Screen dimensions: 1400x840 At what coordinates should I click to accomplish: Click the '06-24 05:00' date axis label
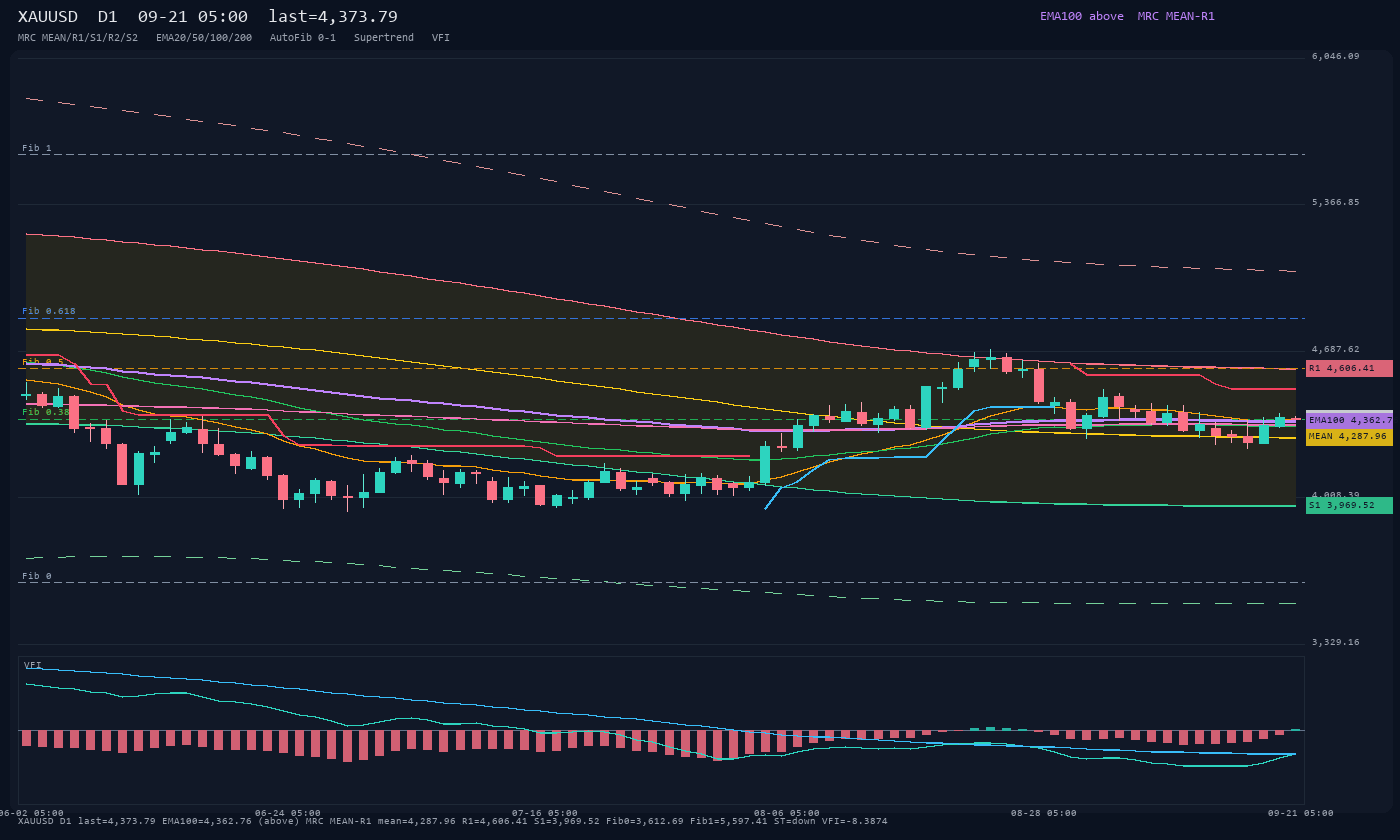(x=288, y=813)
